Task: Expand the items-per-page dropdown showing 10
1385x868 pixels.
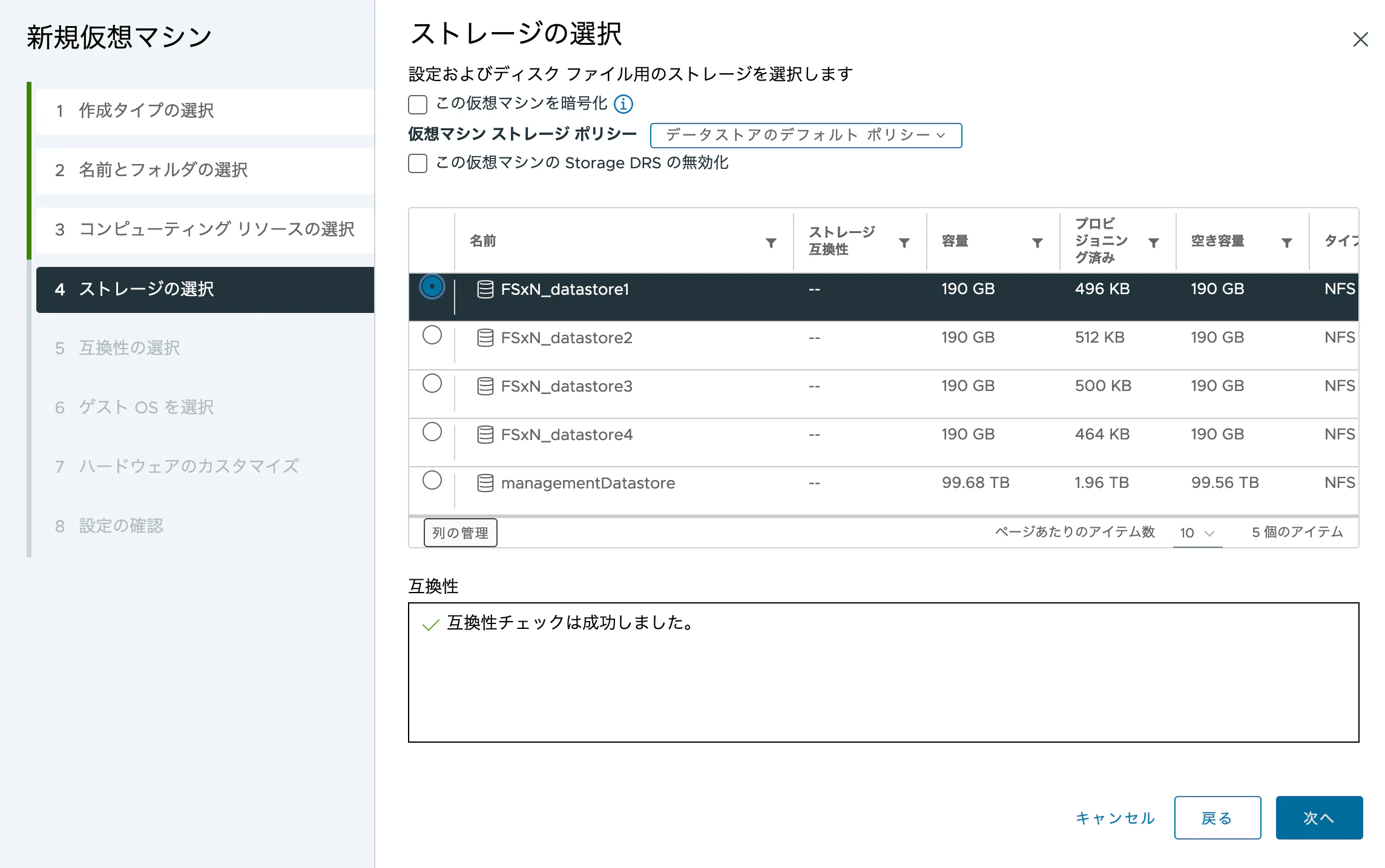Action: 1197,533
